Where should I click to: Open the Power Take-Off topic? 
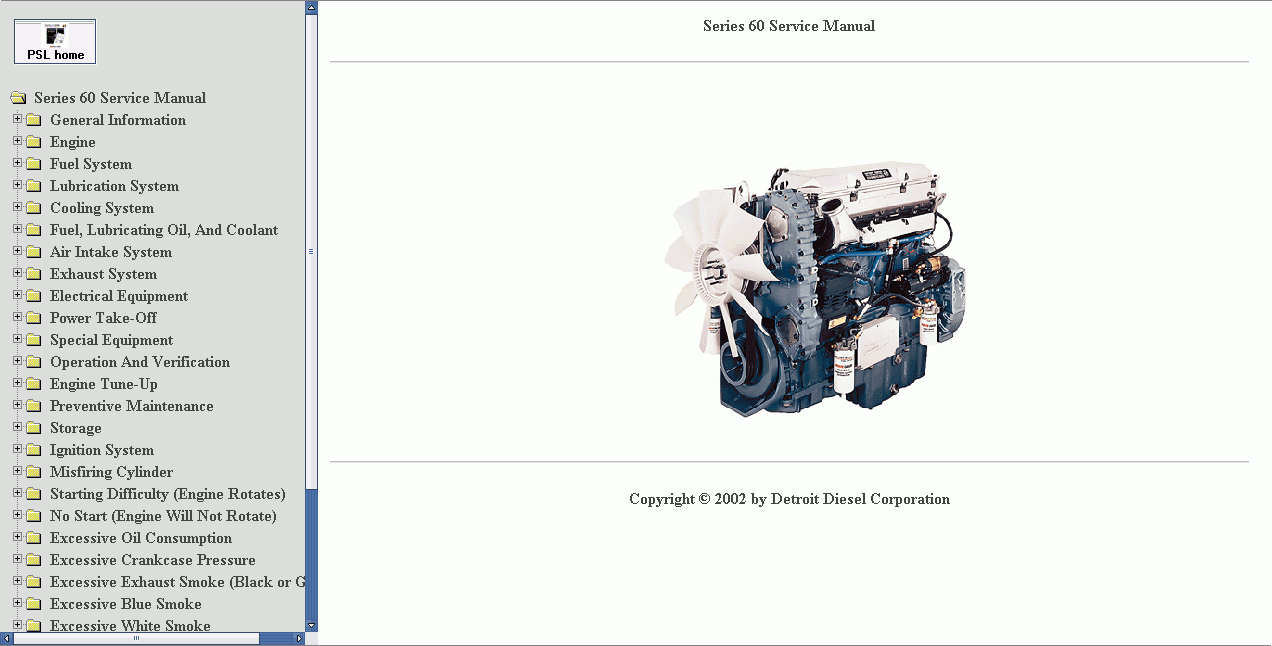[x=103, y=317]
